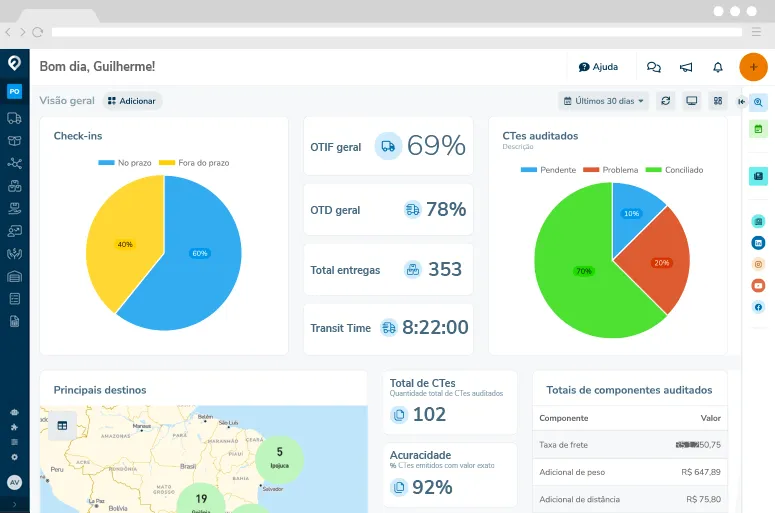Open the Últimos 30 dias period dropdown
This screenshot has height=513, width=775.
coord(603,101)
